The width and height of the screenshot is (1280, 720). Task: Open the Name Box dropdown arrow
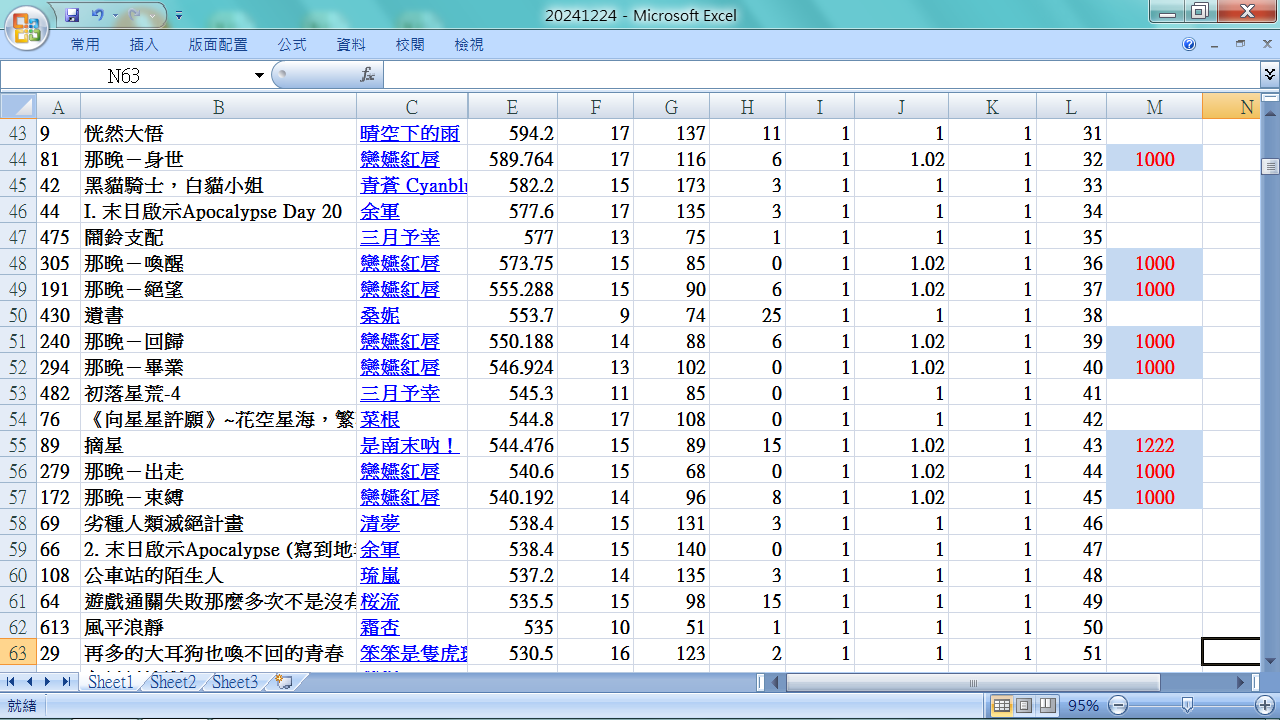coord(260,75)
